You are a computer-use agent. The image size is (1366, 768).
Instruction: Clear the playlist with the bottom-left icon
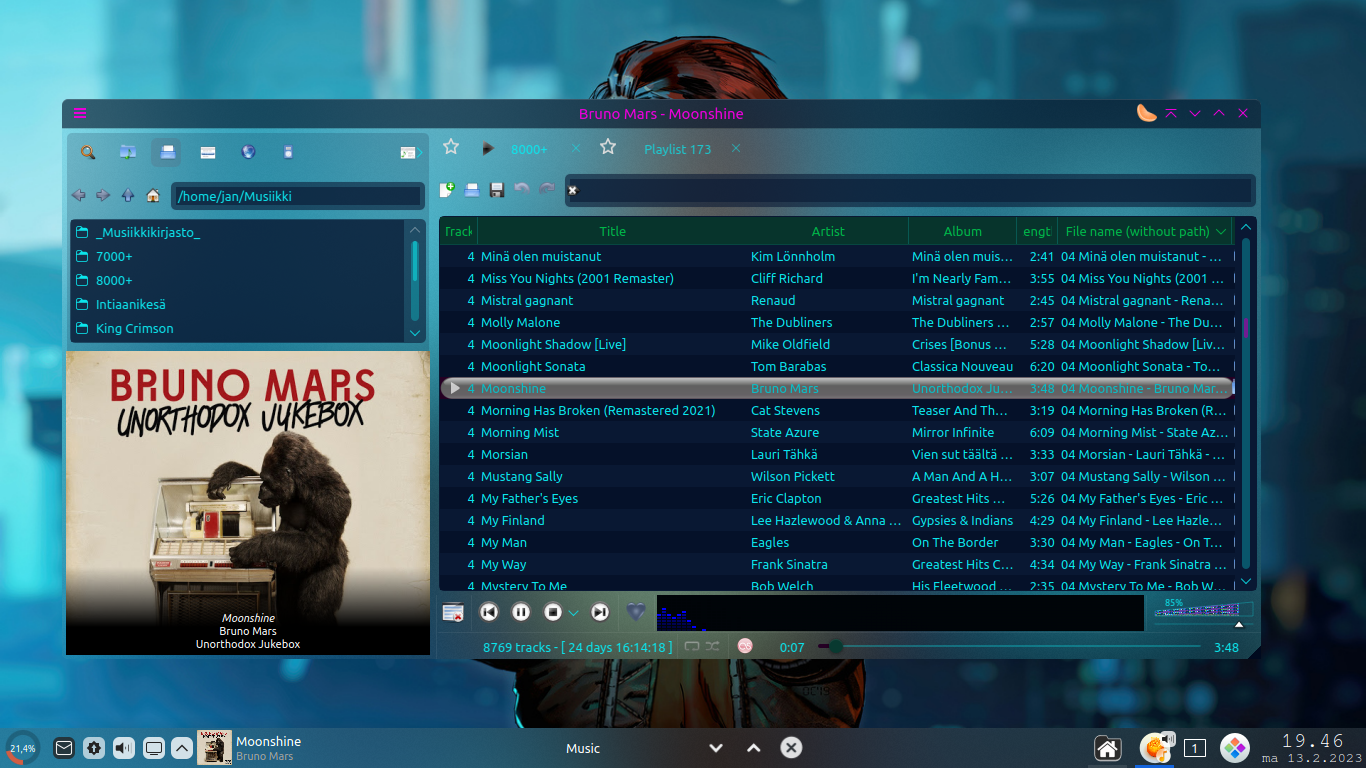click(453, 612)
